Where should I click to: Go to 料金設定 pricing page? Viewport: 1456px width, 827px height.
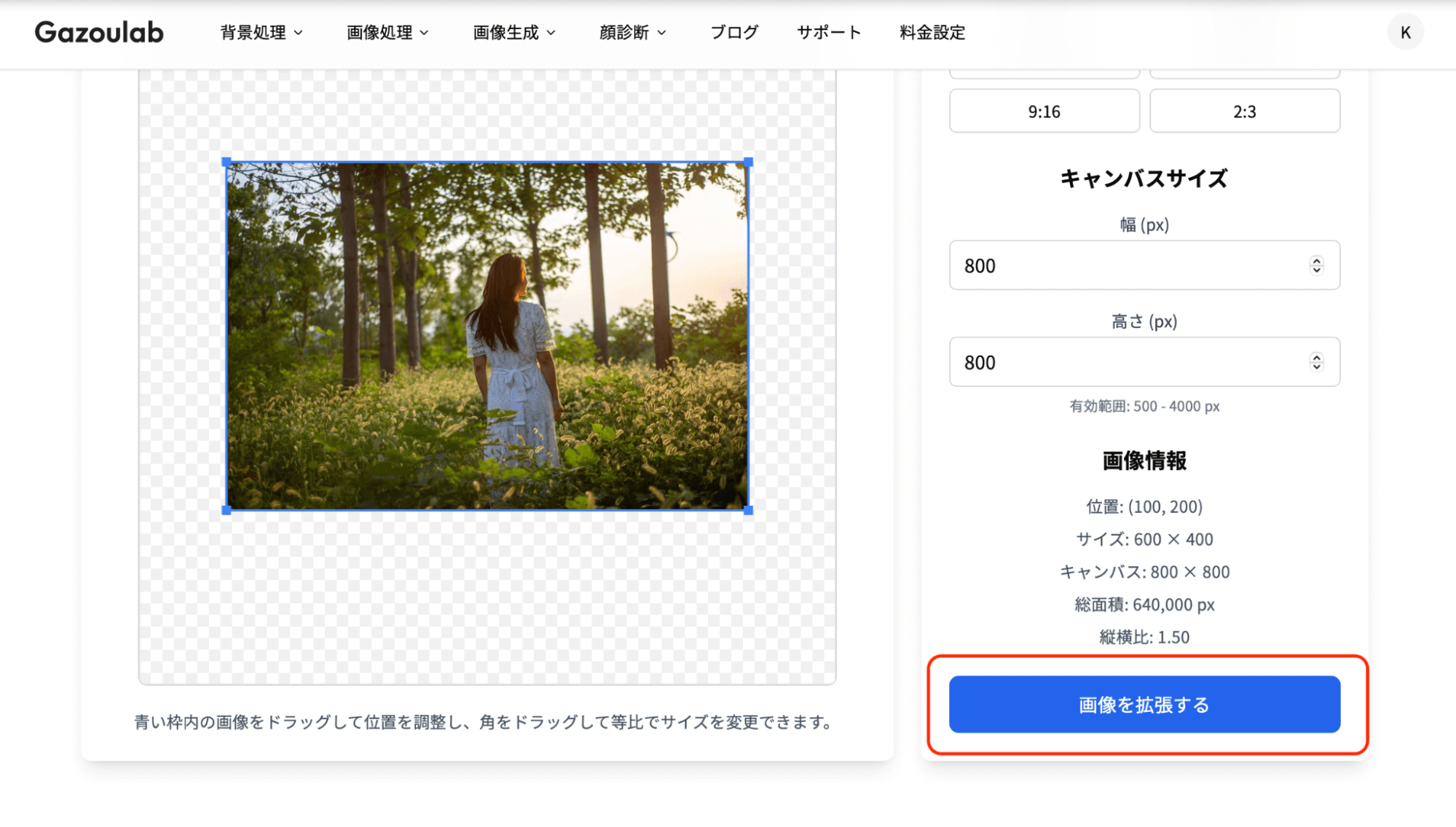(932, 32)
